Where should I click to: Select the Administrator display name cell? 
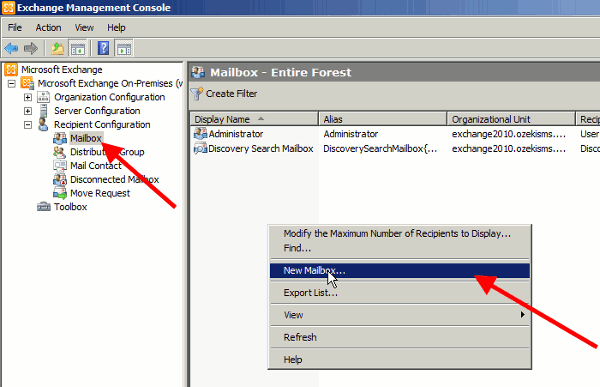(x=236, y=134)
